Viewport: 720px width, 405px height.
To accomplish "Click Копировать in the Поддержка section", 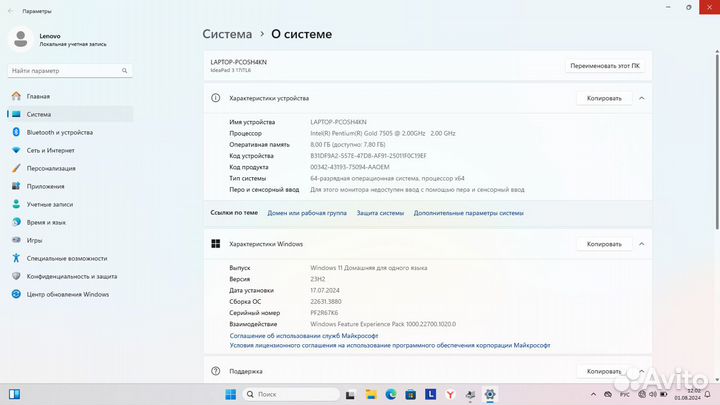I will pos(604,371).
